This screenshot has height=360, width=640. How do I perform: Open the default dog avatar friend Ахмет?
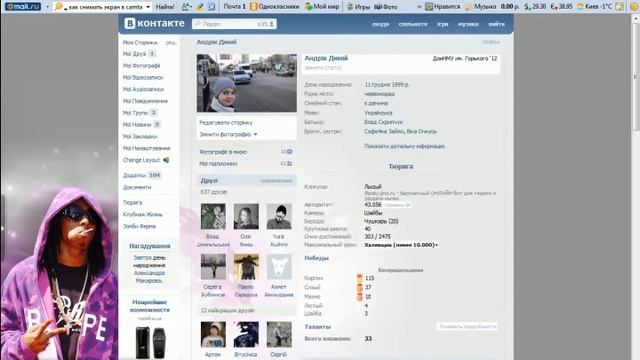(x=279, y=267)
